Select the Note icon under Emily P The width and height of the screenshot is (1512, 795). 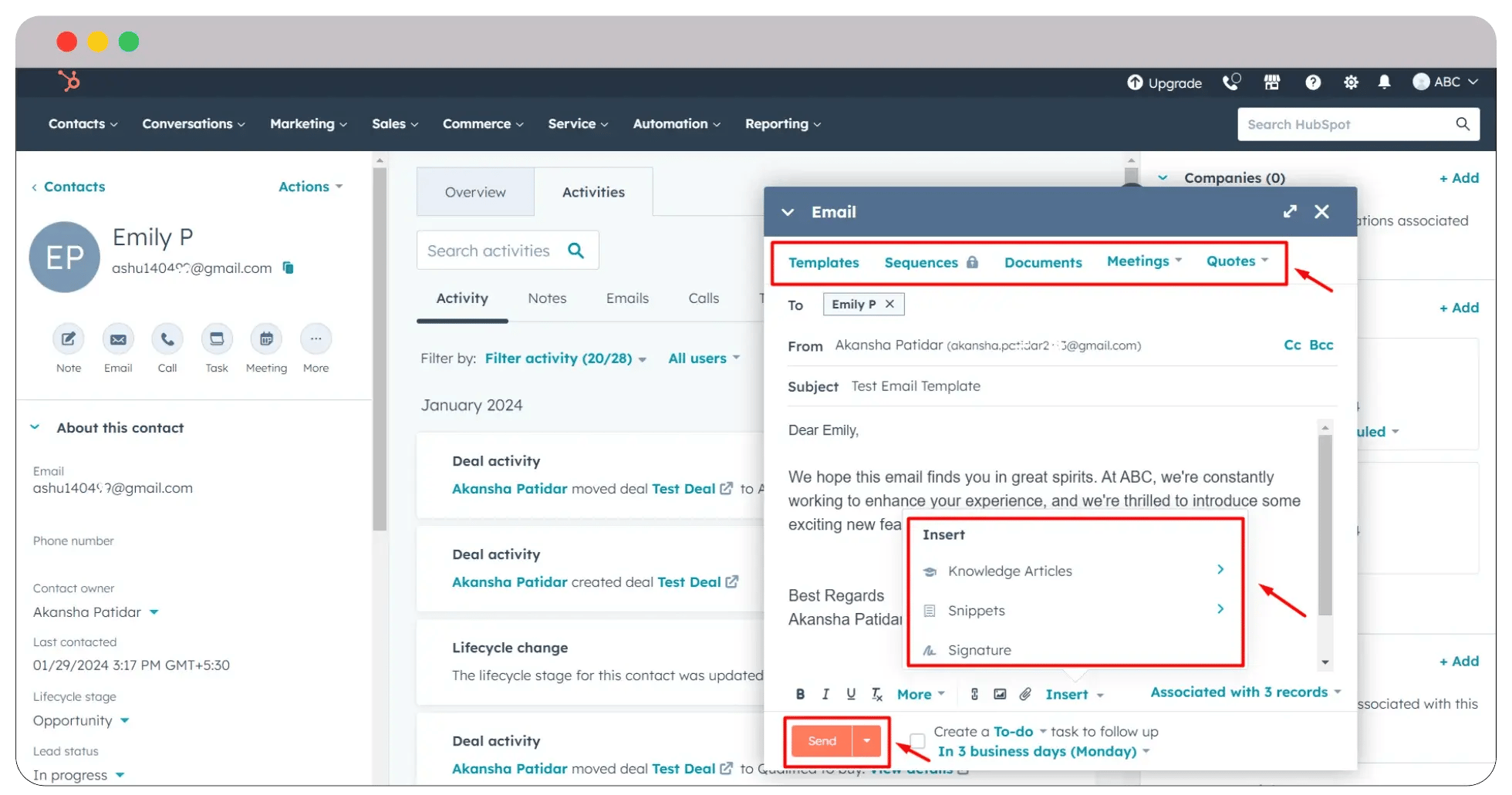pos(68,339)
